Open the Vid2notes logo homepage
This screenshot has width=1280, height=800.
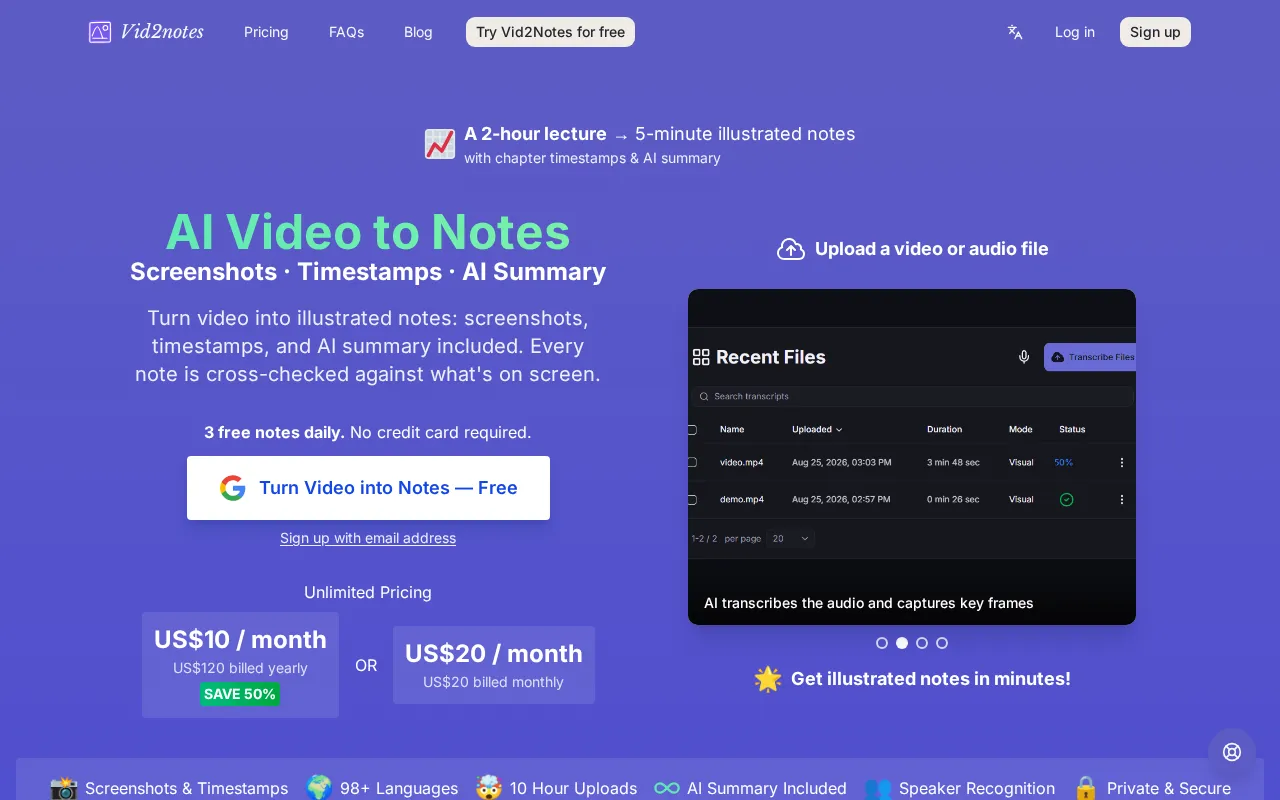[x=146, y=32]
